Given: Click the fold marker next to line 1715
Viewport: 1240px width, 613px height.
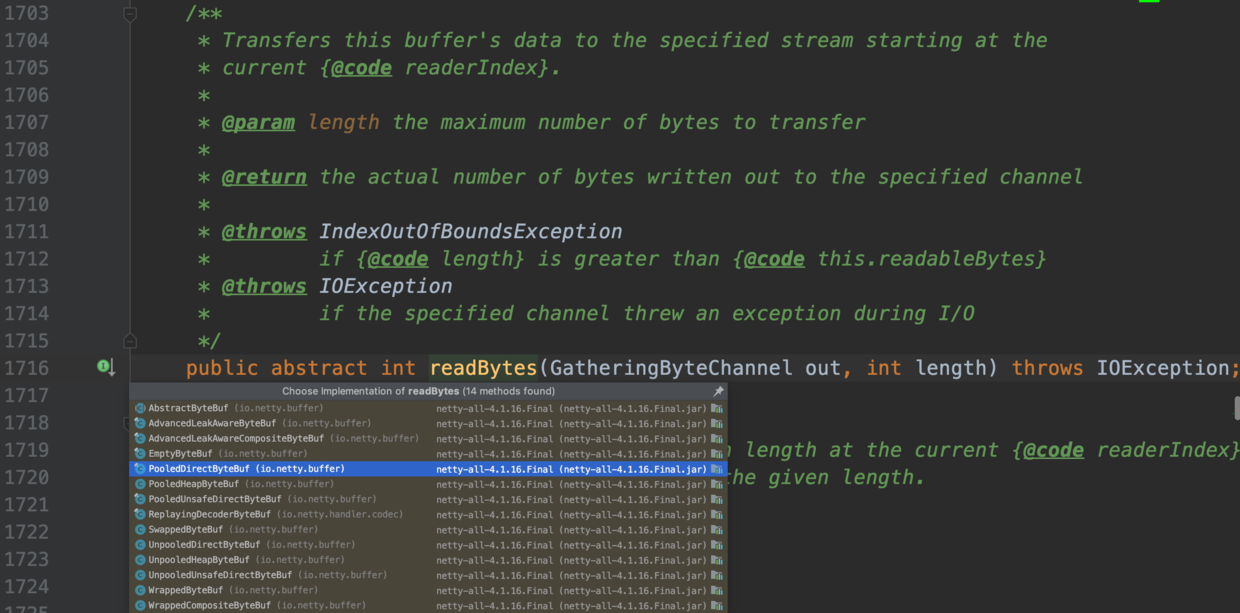Looking at the screenshot, I should tap(129, 340).
